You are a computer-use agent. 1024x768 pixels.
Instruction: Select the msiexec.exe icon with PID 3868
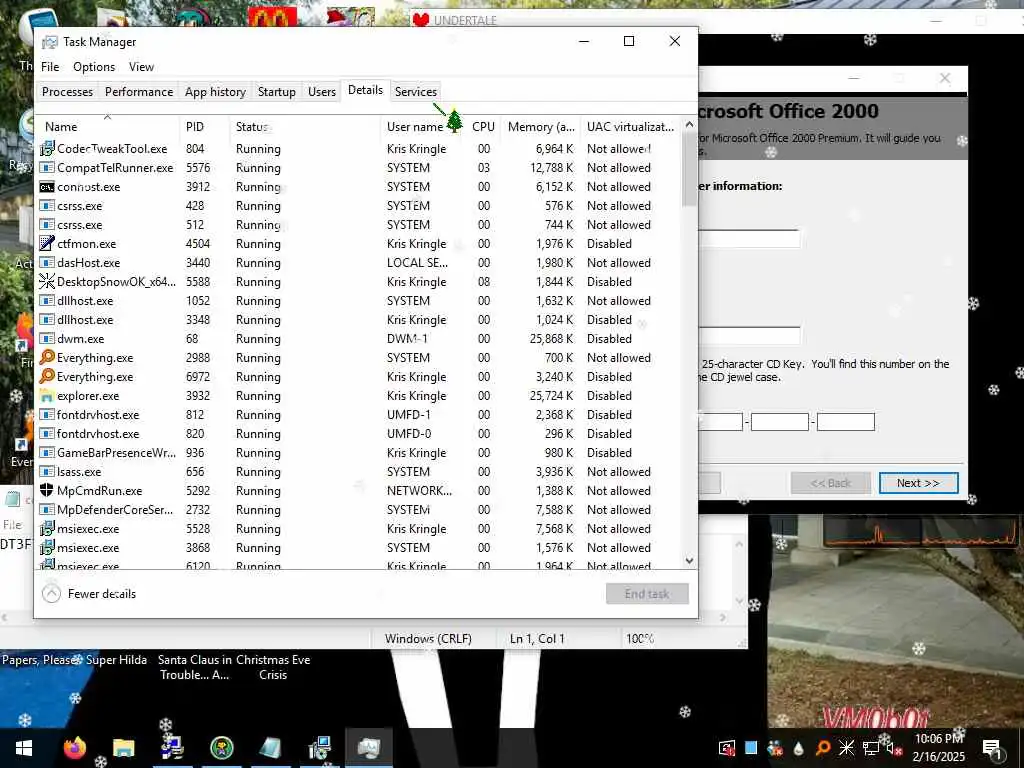(47, 547)
